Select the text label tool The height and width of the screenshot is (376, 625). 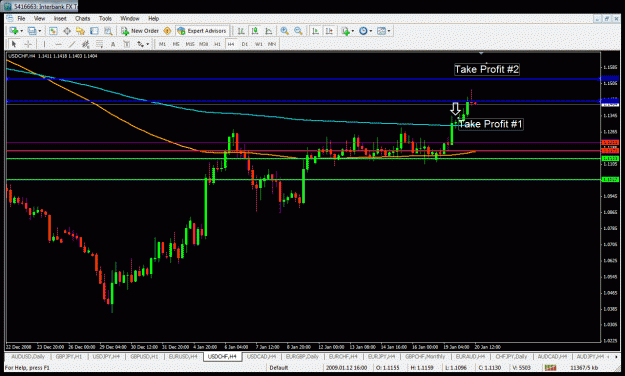point(126,44)
